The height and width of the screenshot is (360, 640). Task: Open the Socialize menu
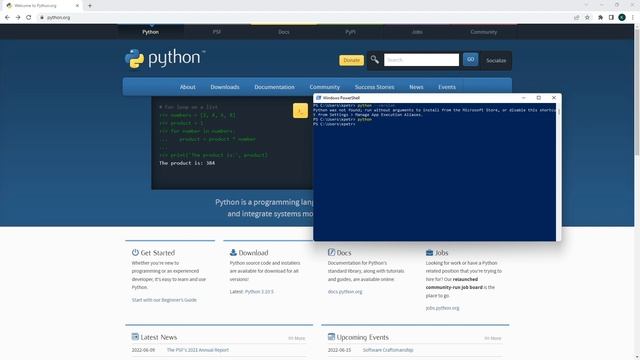[x=496, y=60]
